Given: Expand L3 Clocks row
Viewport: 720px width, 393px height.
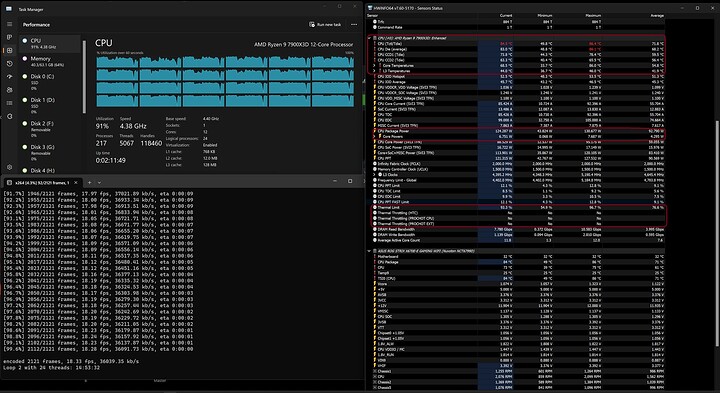Looking at the screenshot, I should coord(375,174).
